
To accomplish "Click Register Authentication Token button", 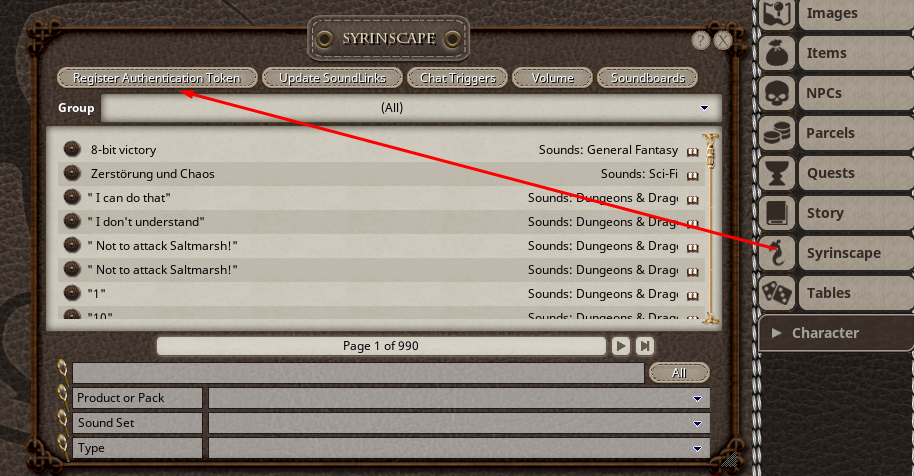I will tap(157, 78).
